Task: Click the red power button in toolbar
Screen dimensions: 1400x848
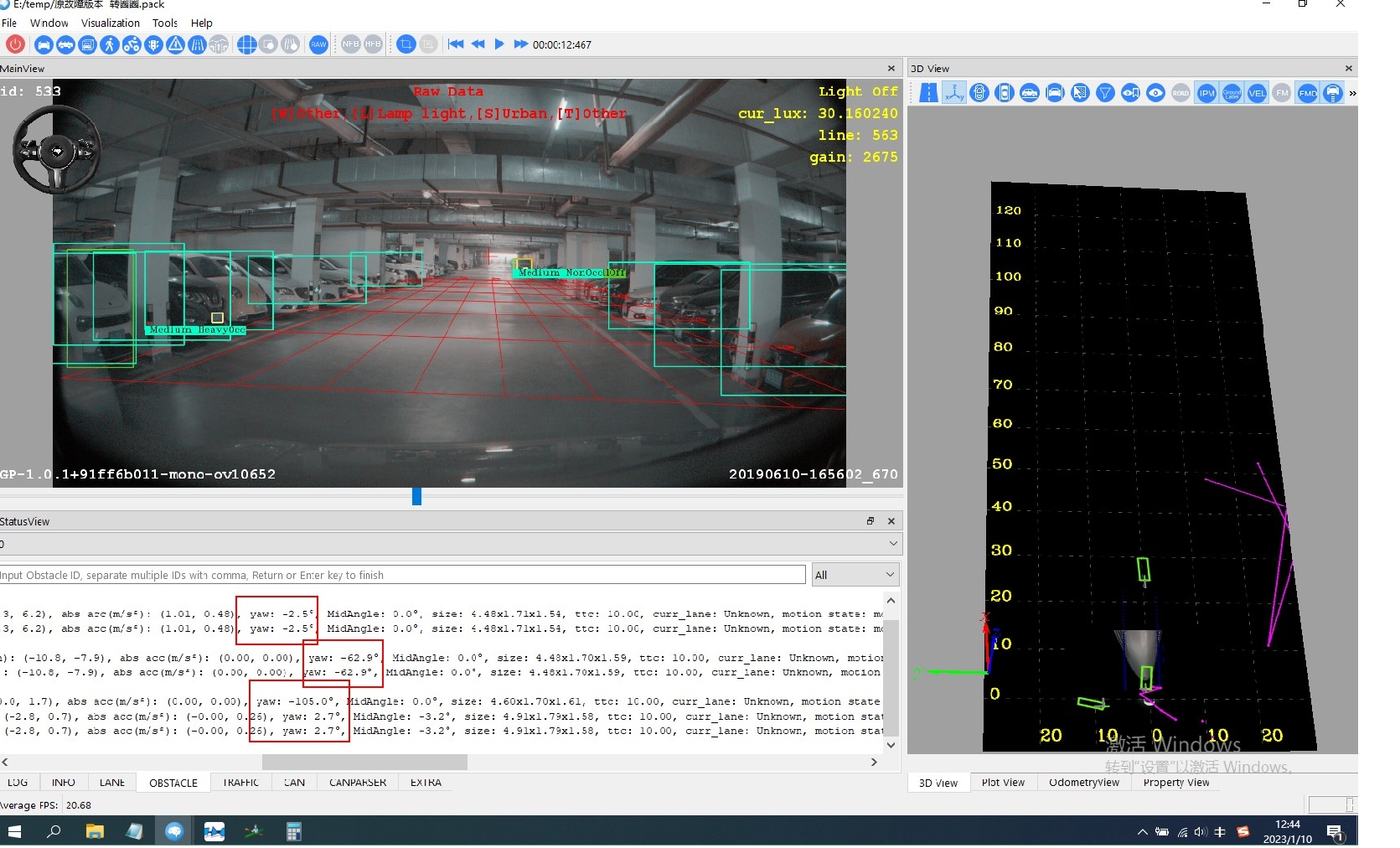Action: (x=15, y=44)
